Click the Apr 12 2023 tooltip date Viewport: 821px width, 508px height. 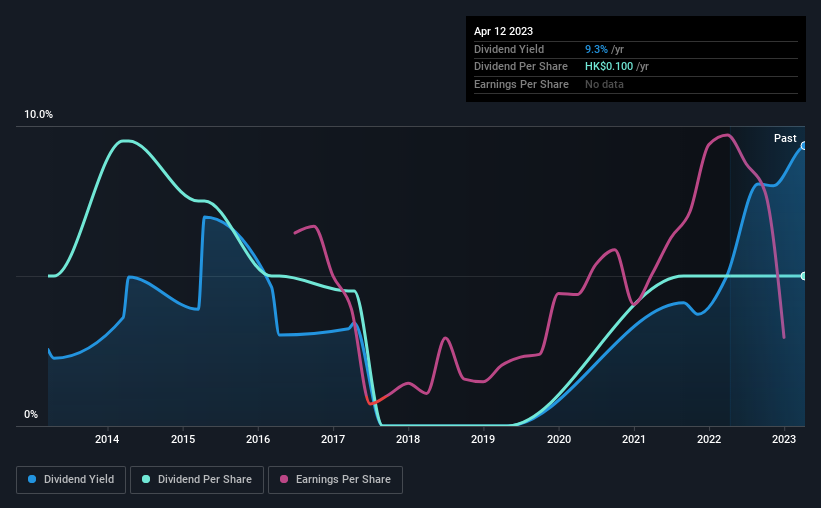tap(503, 31)
